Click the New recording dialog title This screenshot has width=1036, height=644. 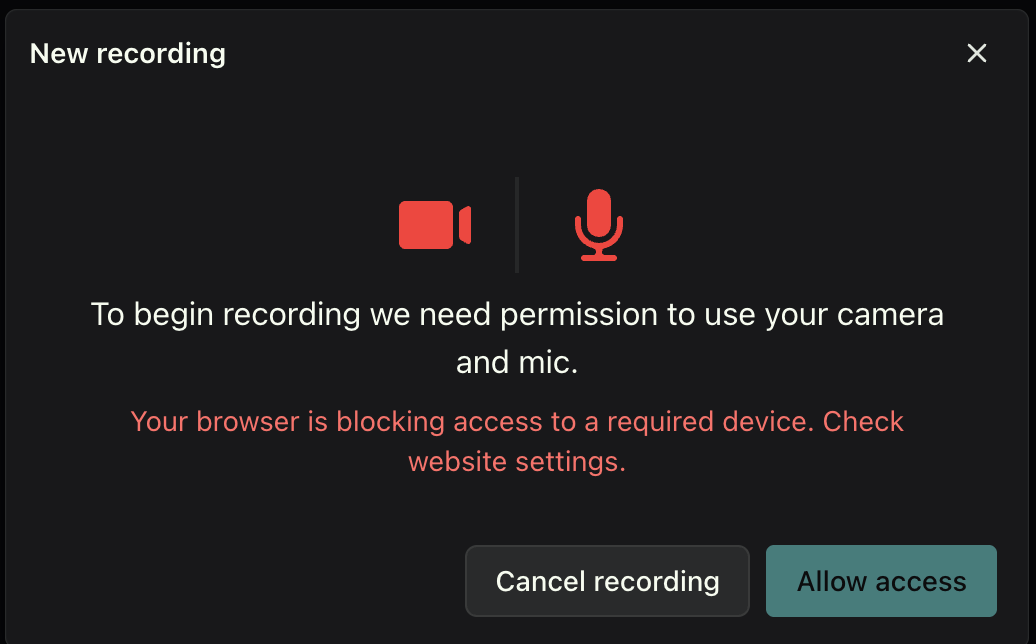click(x=127, y=53)
